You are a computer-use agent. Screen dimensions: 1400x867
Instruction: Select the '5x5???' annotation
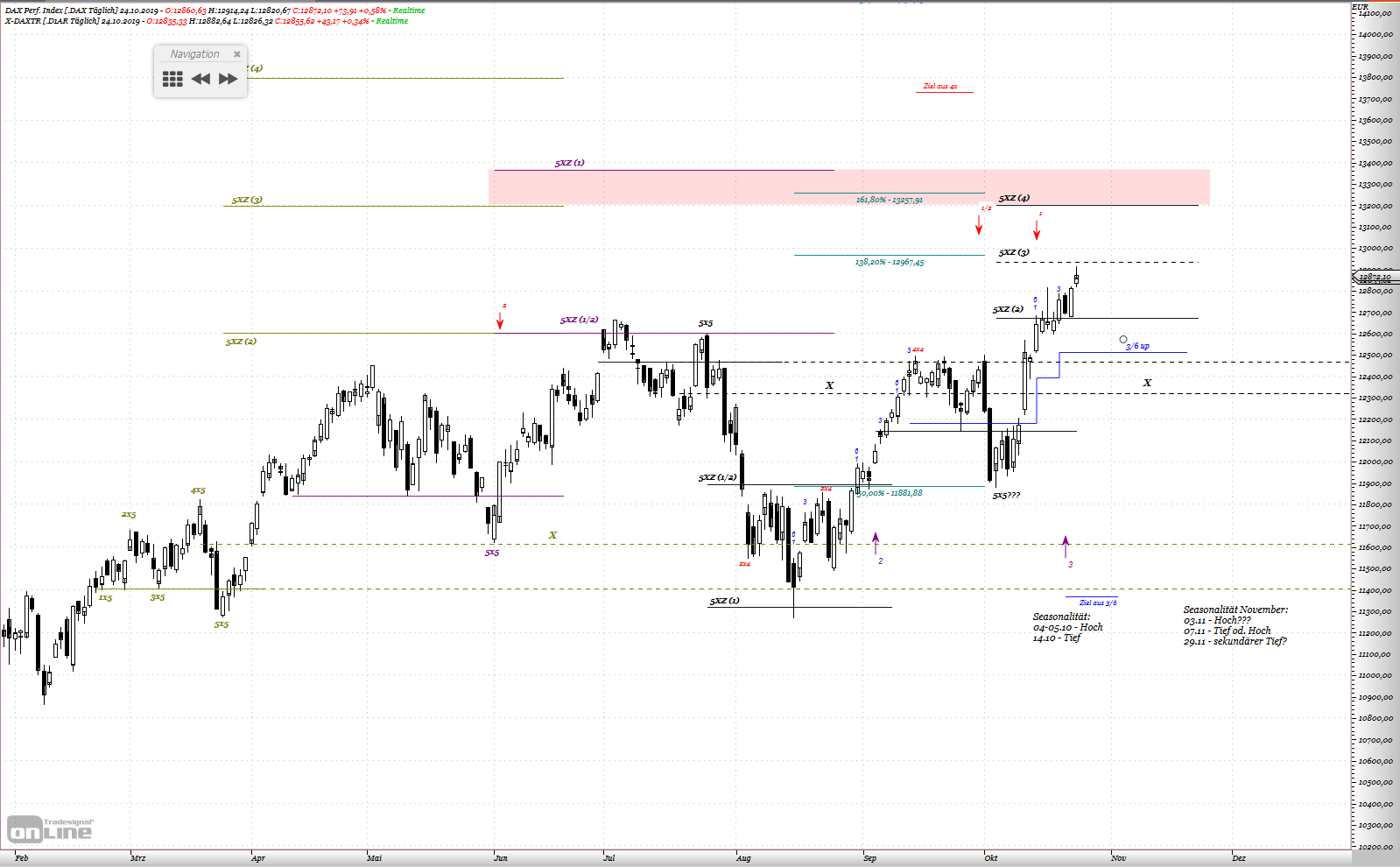pos(1006,496)
